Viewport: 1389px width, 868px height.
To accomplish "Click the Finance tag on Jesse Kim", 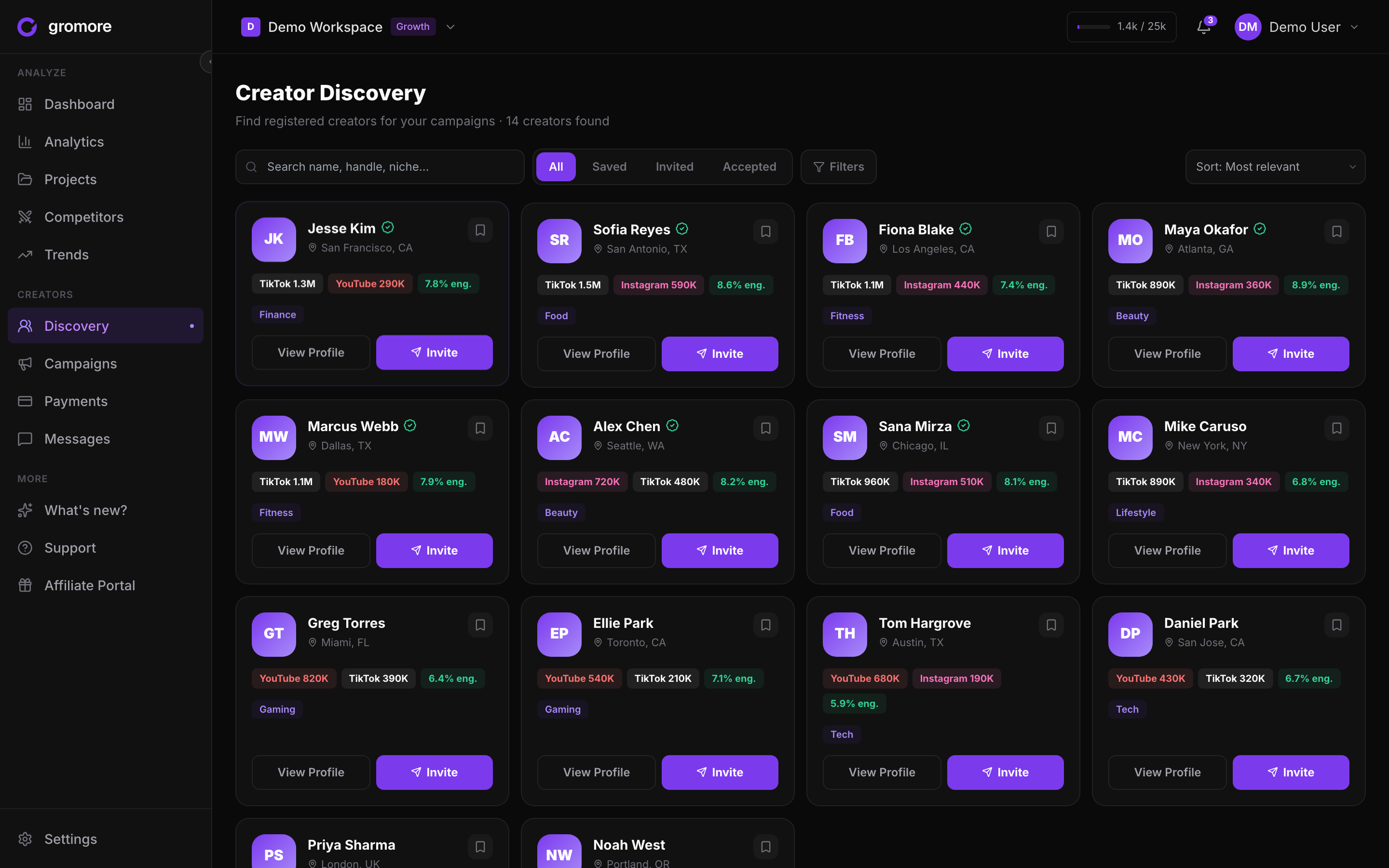I will 277,314.
